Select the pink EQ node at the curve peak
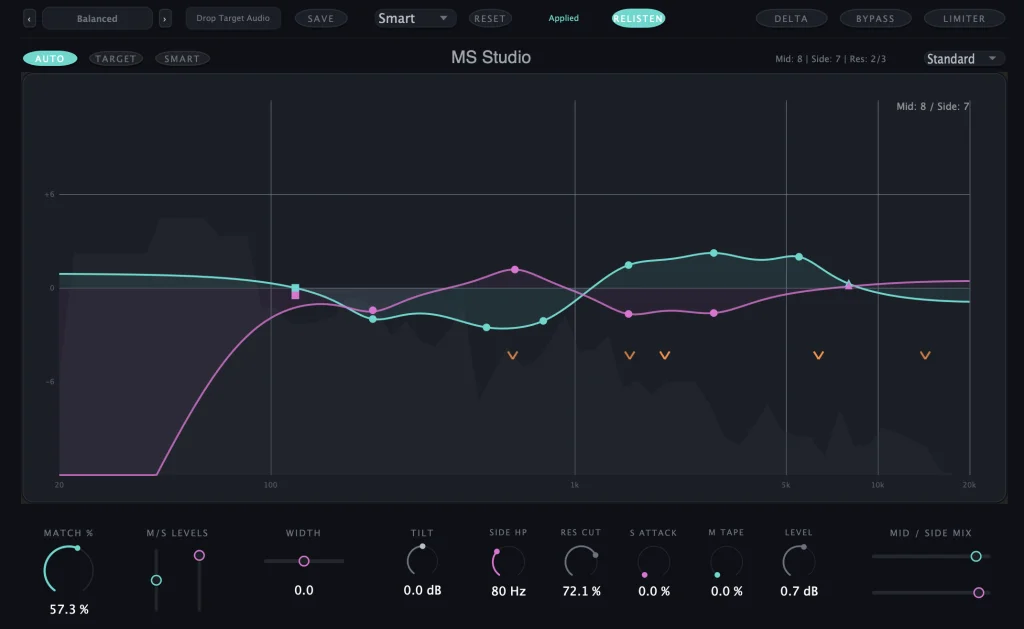The image size is (1024, 629). tap(514, 269)
